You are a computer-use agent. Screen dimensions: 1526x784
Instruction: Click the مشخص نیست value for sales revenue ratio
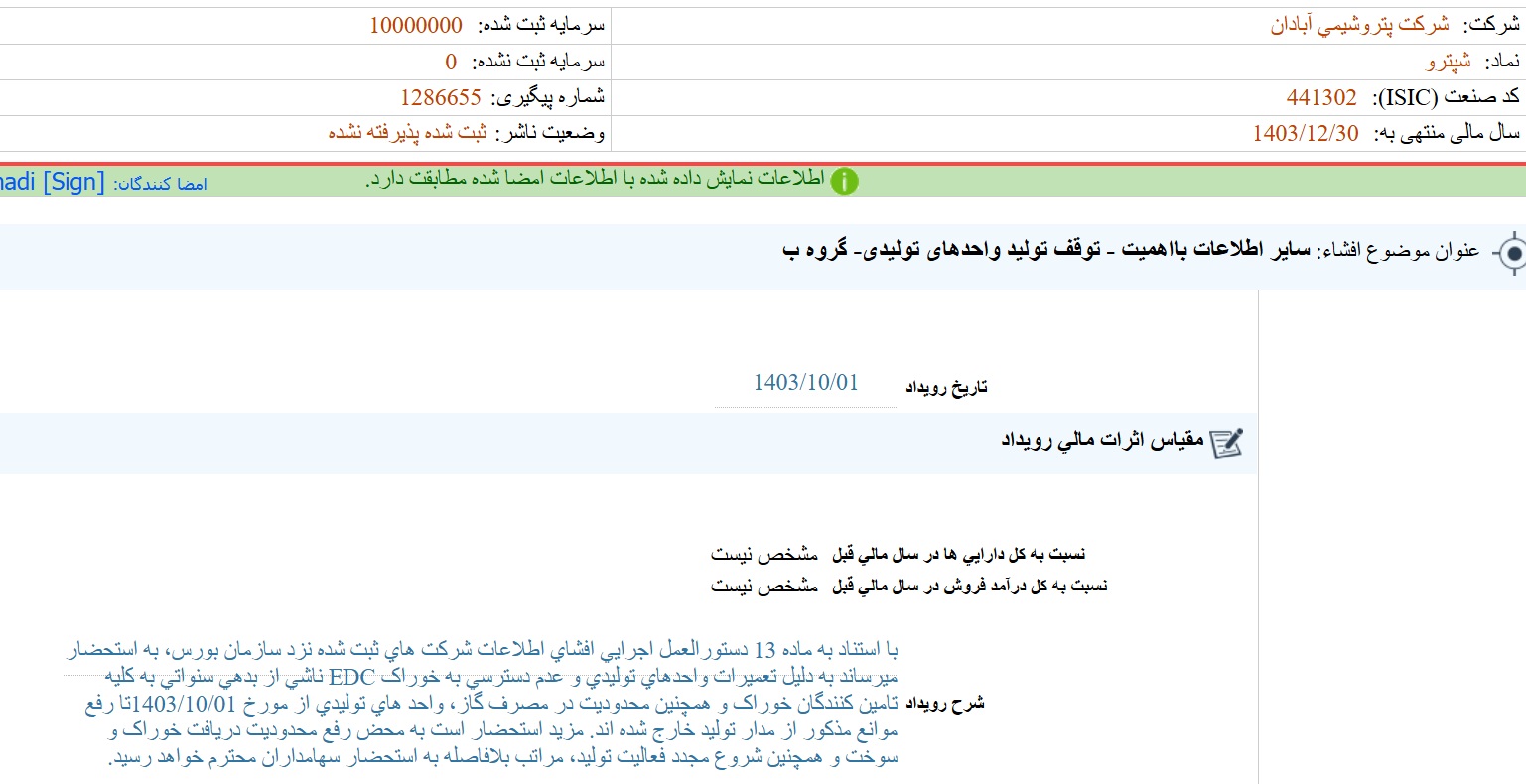click(764, 586)
